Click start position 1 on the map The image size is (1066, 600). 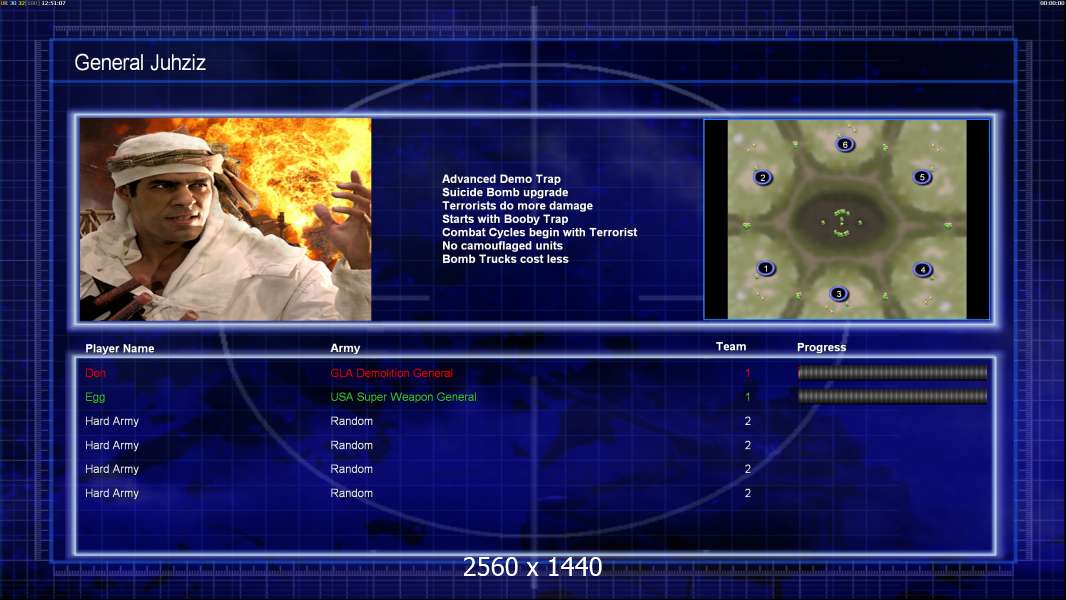point(766,268)
